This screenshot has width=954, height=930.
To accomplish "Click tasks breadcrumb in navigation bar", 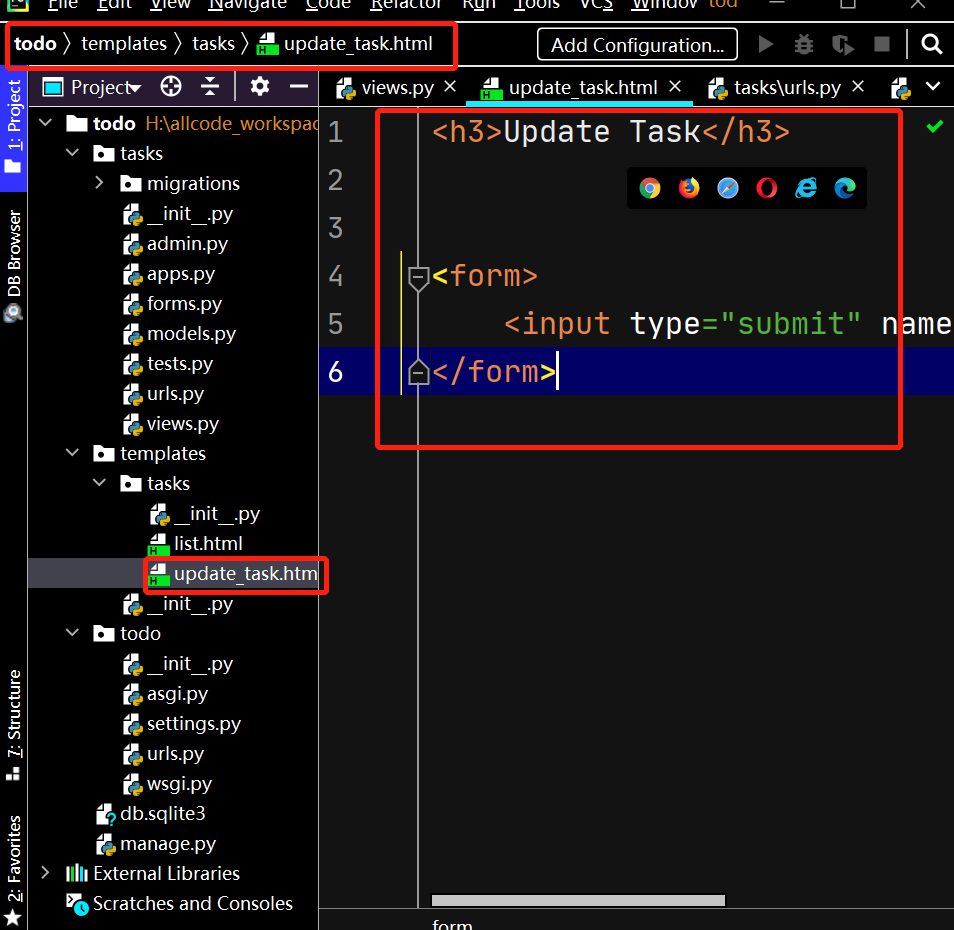I will [214, 44].
